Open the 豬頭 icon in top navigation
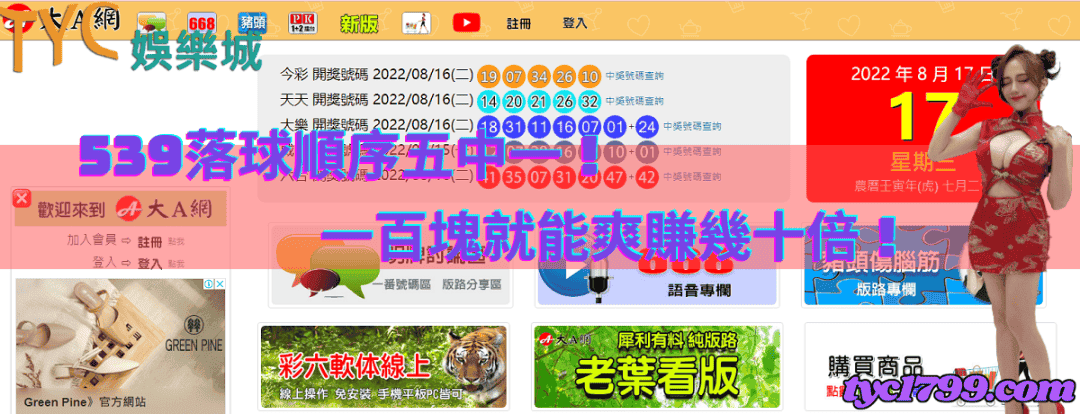 pos(252,23)
